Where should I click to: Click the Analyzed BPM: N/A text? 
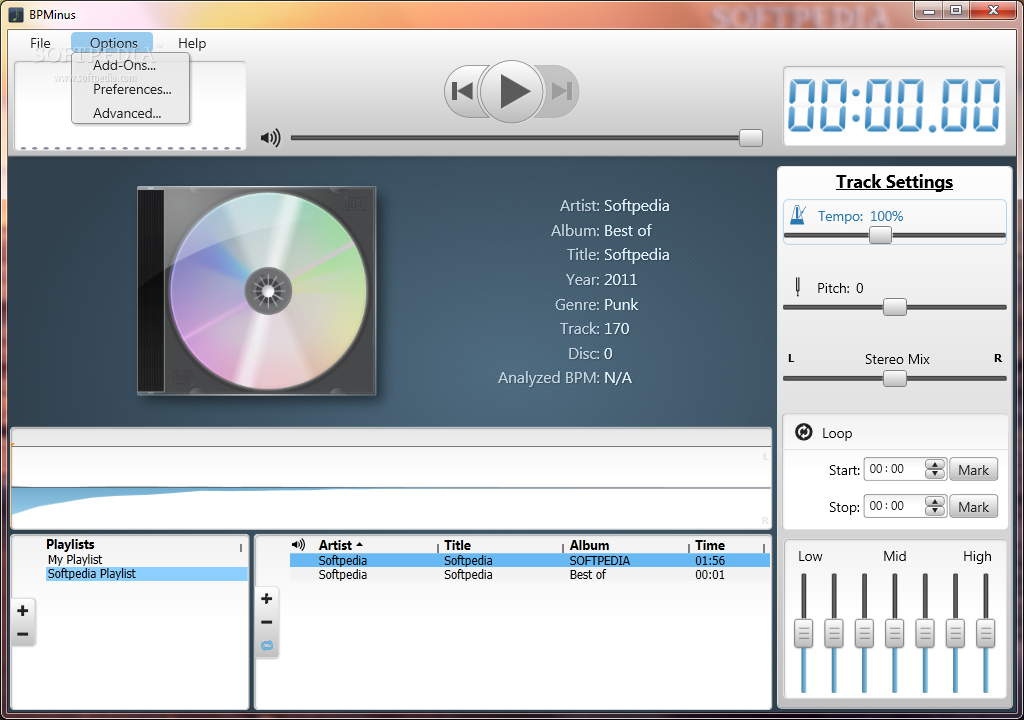[565, 378]
